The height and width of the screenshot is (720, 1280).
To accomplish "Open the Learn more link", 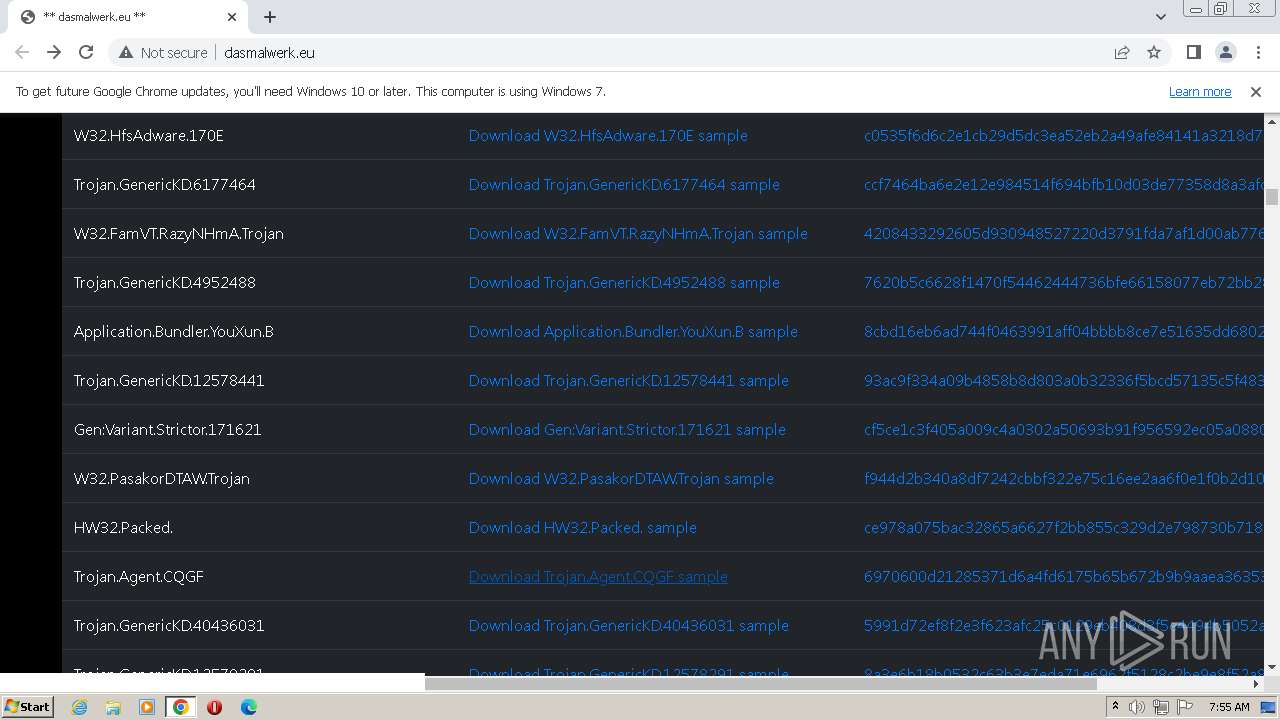I will point(1200,91).
